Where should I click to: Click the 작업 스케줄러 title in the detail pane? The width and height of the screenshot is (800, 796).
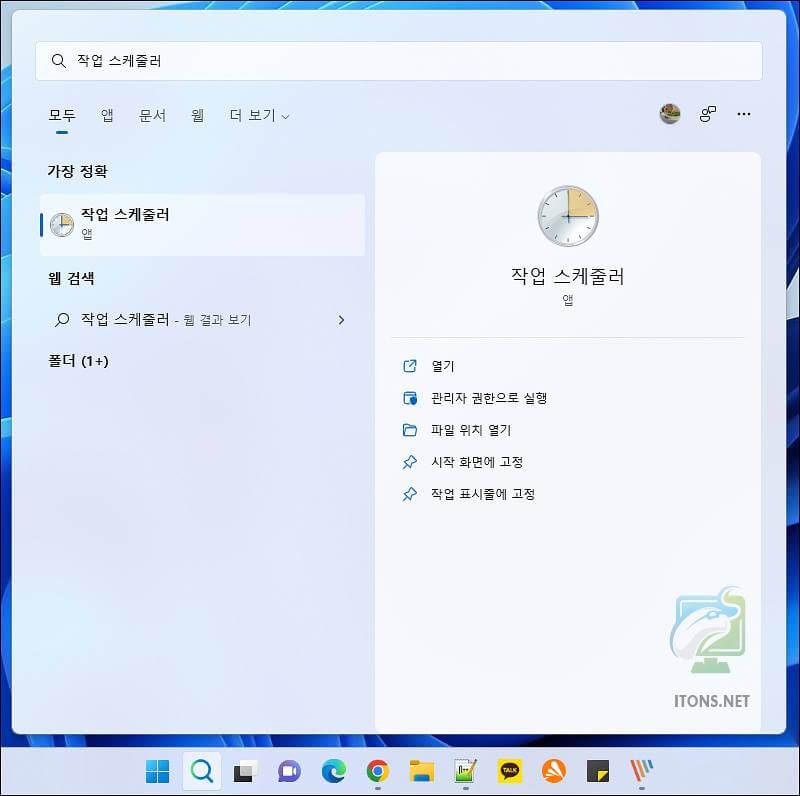pos(568,276)
